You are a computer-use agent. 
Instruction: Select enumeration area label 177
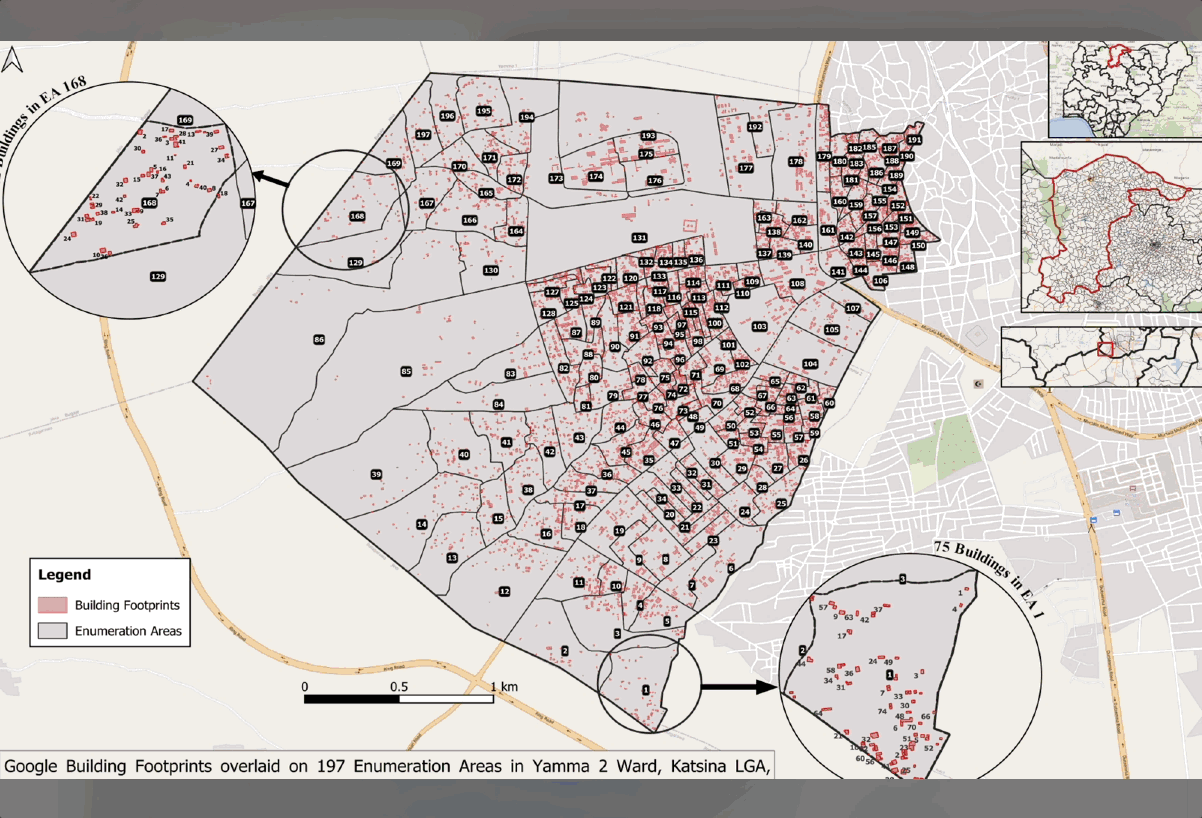point(745,168)
